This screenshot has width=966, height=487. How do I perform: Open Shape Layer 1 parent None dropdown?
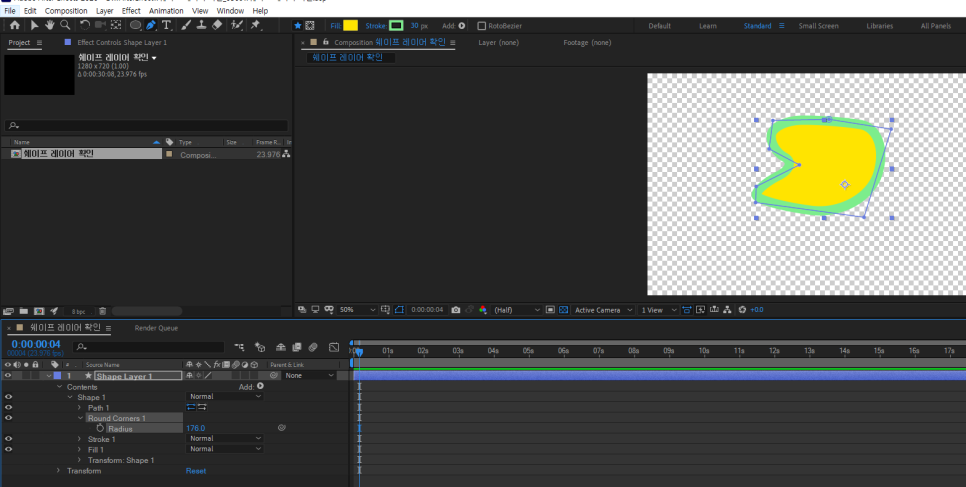[x=309, y=375]
